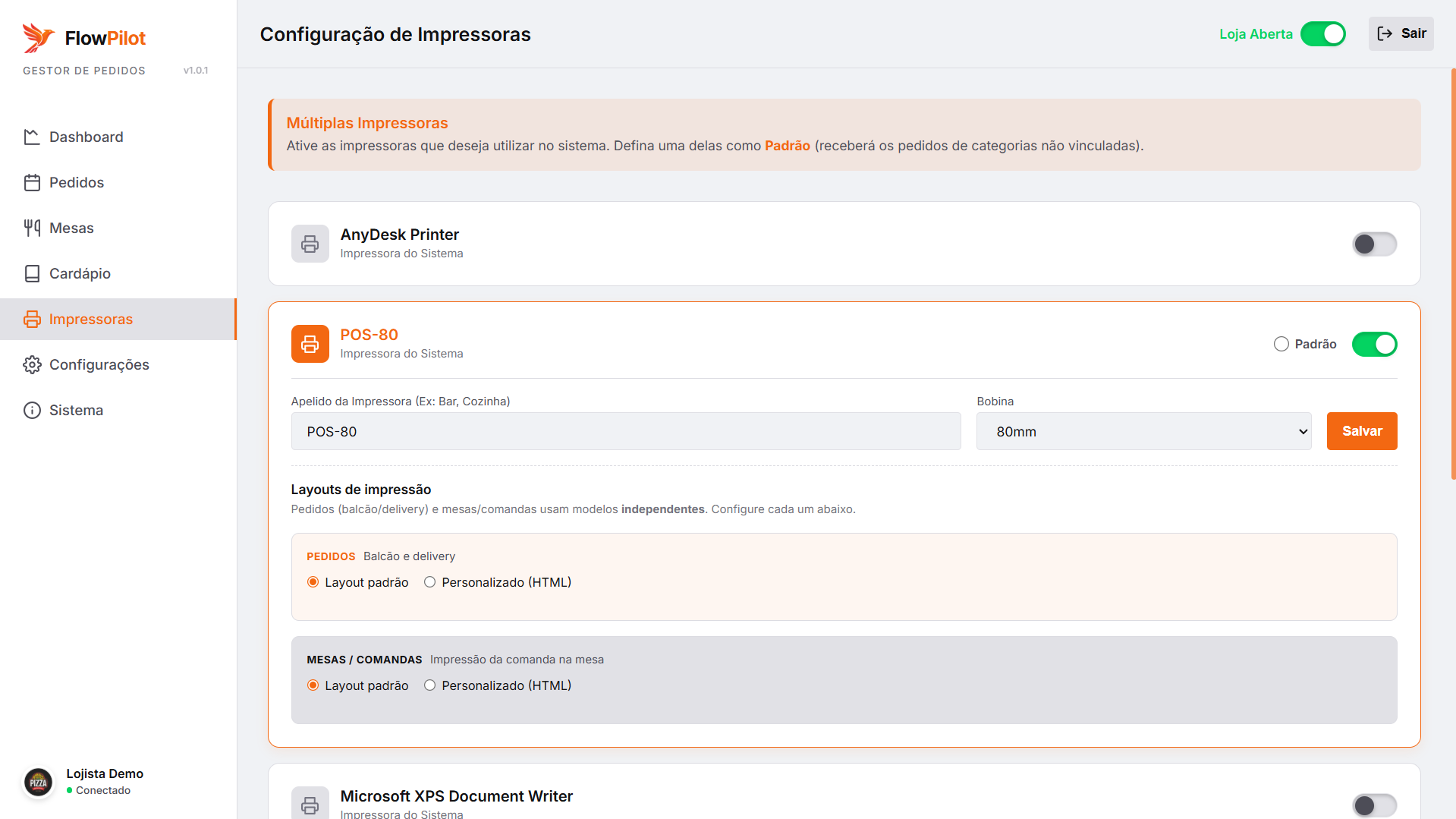Click the AnyDesk Printer icon
Image resolution: width=1456 pixels, height=819 pixels.
(310, 244)
